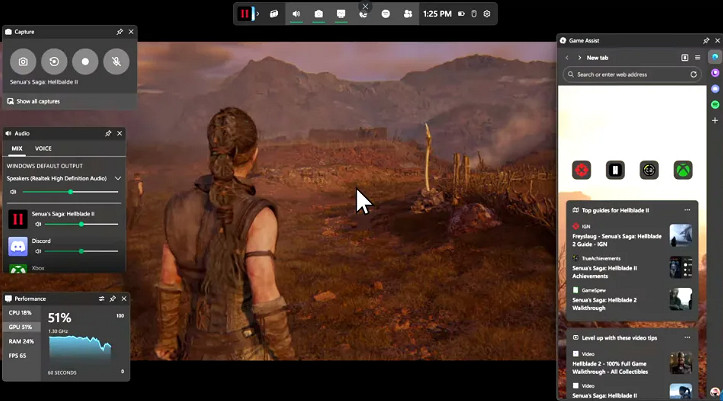Click the record last 30 seconds button
Viewport: 723px width, 401px height.
tap(54, 61)
